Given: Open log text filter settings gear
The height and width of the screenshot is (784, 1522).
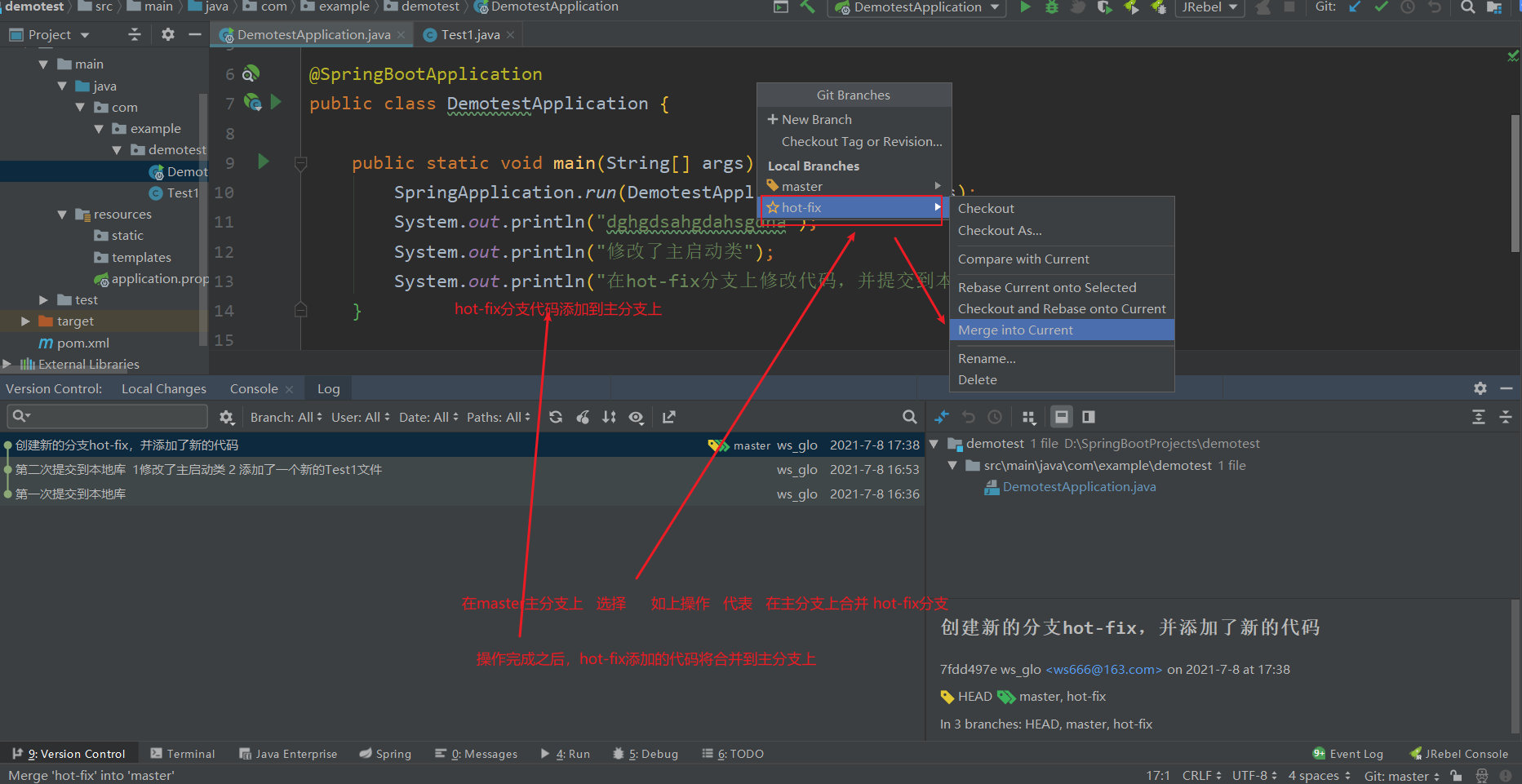Looking at the screenshot, I should pyautogui.click(x=226, y=417).
